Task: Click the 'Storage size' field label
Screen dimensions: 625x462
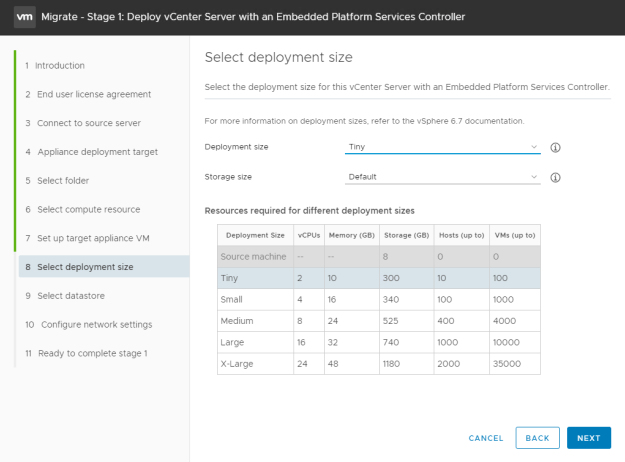Action: pyautogui.click(x=228, y=177)
